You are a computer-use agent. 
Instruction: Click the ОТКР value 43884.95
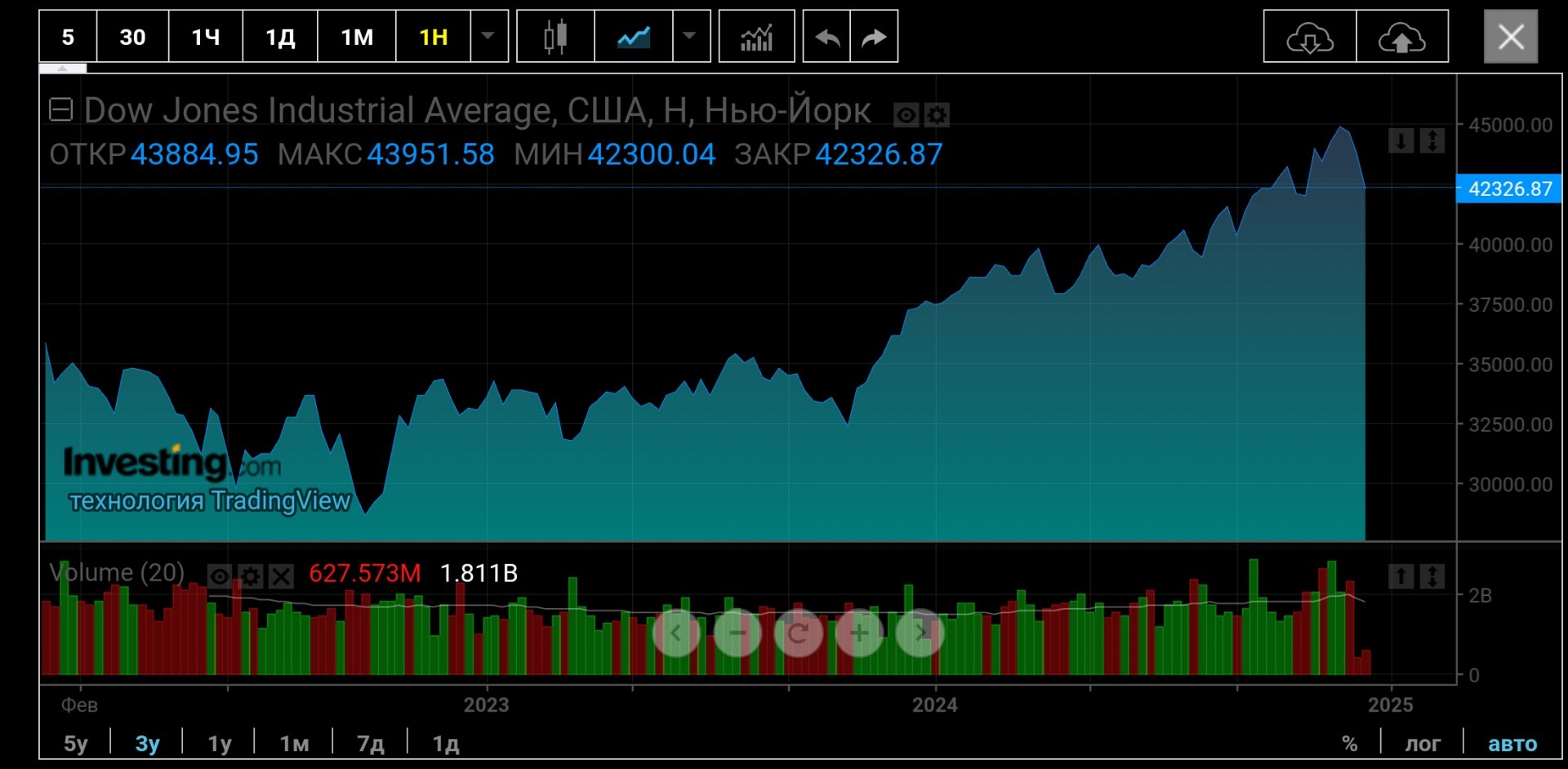point(194,154)
